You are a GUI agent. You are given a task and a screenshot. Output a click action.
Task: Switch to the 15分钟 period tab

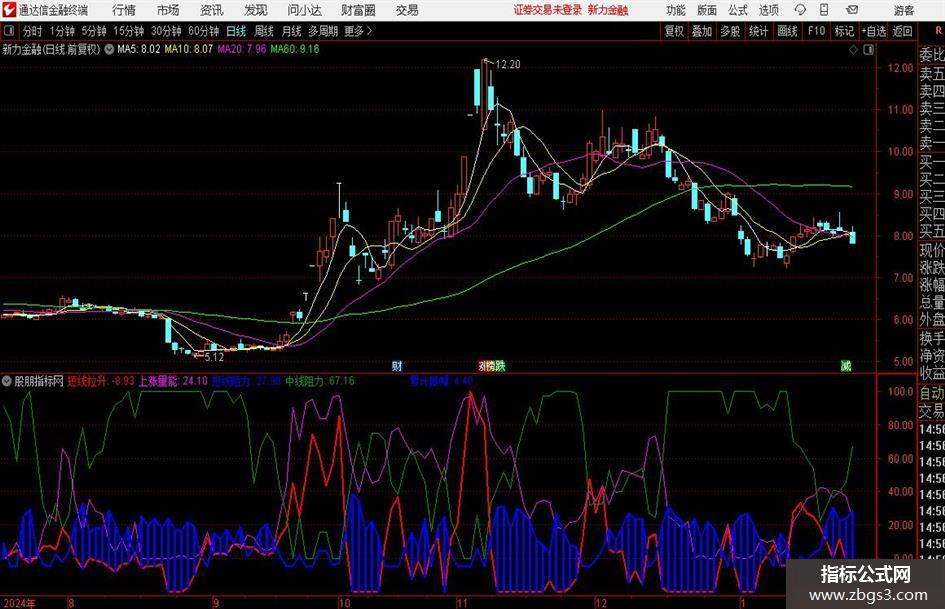click(x=128, y=31)
